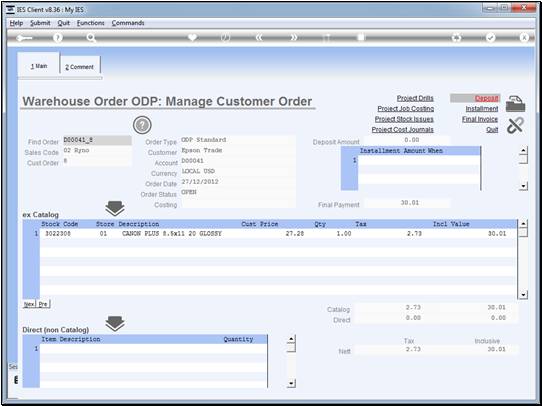Click the key icon in the toolbar
The image size is (542, 406).
tap(24, 38)
